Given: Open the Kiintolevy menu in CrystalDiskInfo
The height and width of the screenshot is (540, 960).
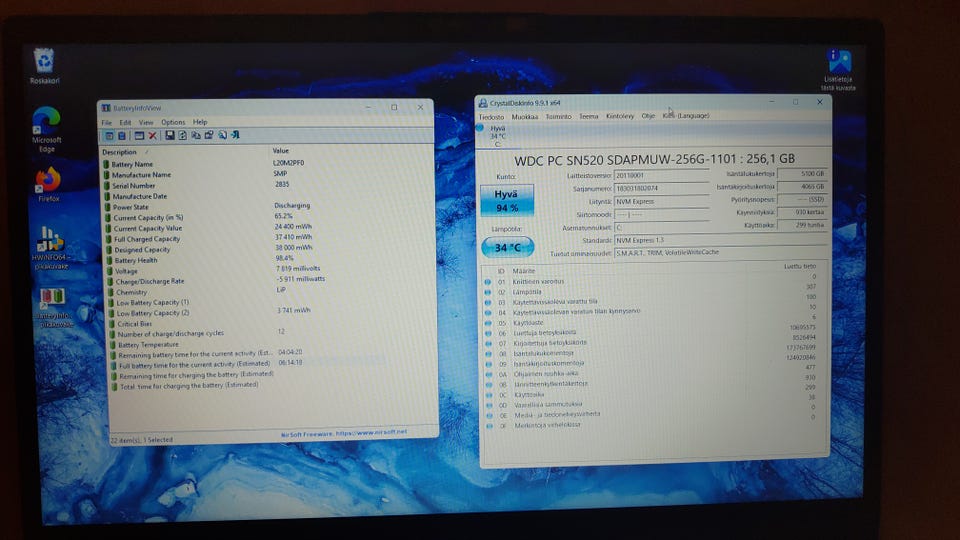Looking at the screenshot, I should point(620,116).
